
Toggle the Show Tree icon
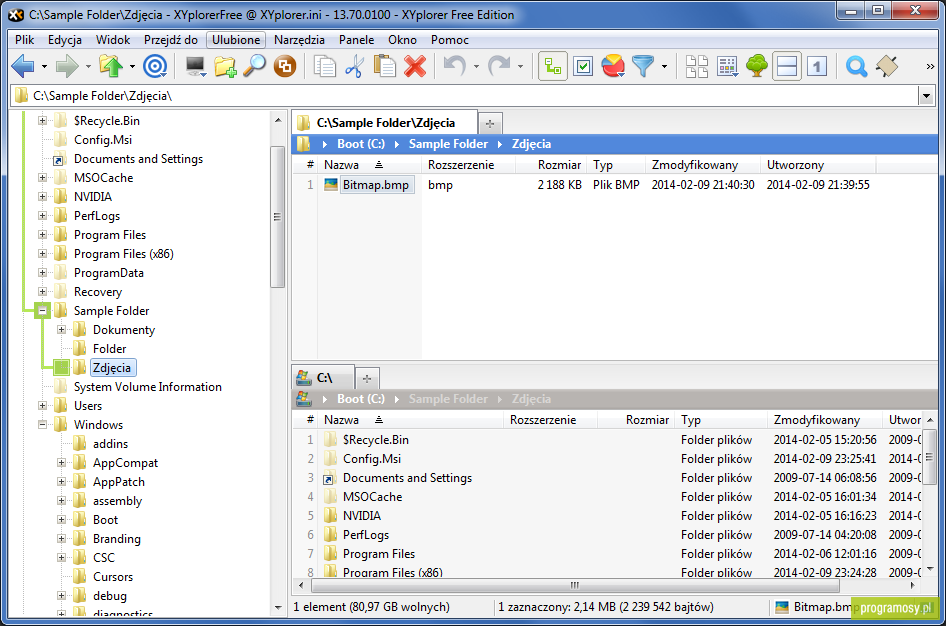(553, 66)
